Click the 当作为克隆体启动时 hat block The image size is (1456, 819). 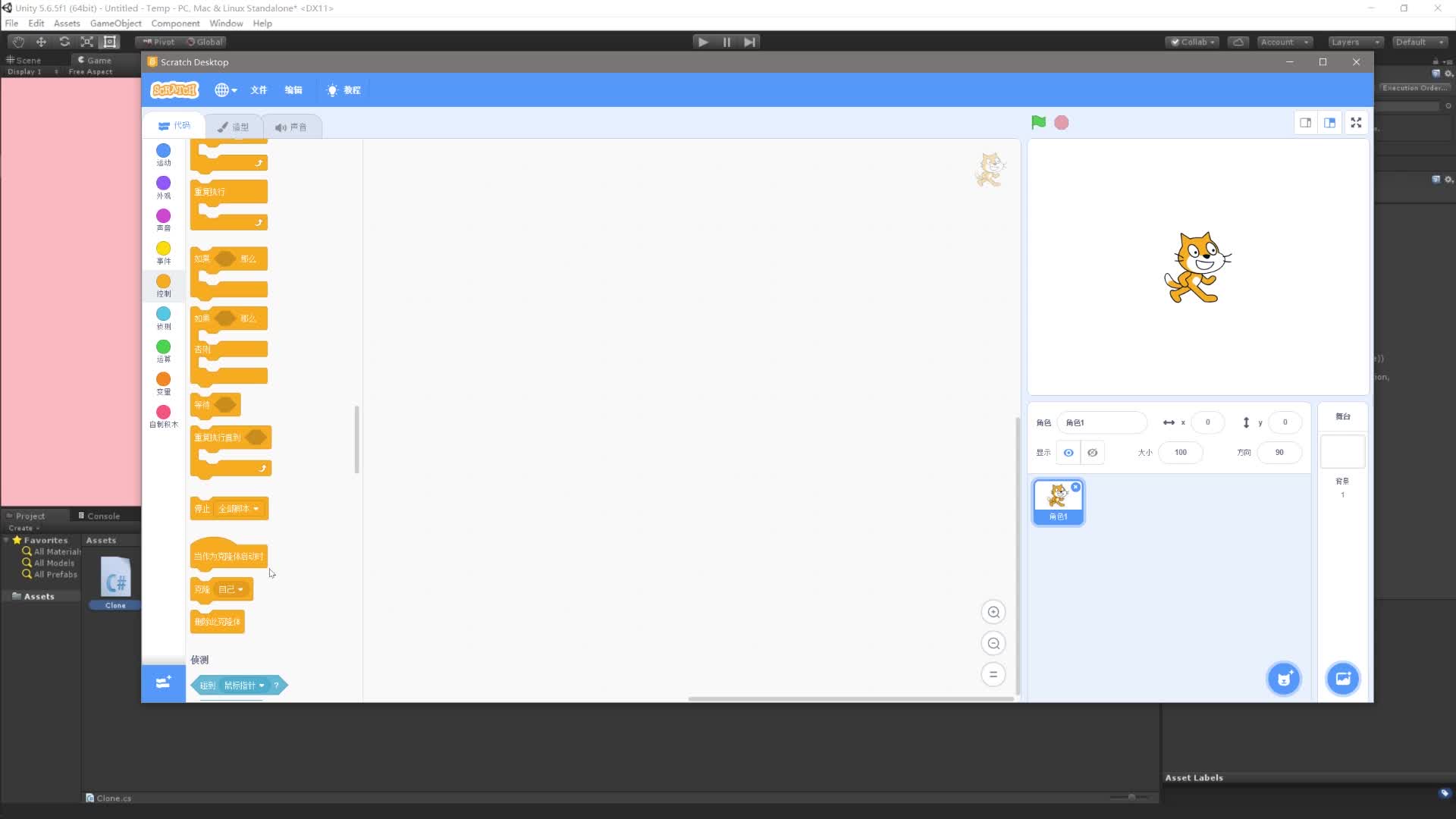(228, 554)
